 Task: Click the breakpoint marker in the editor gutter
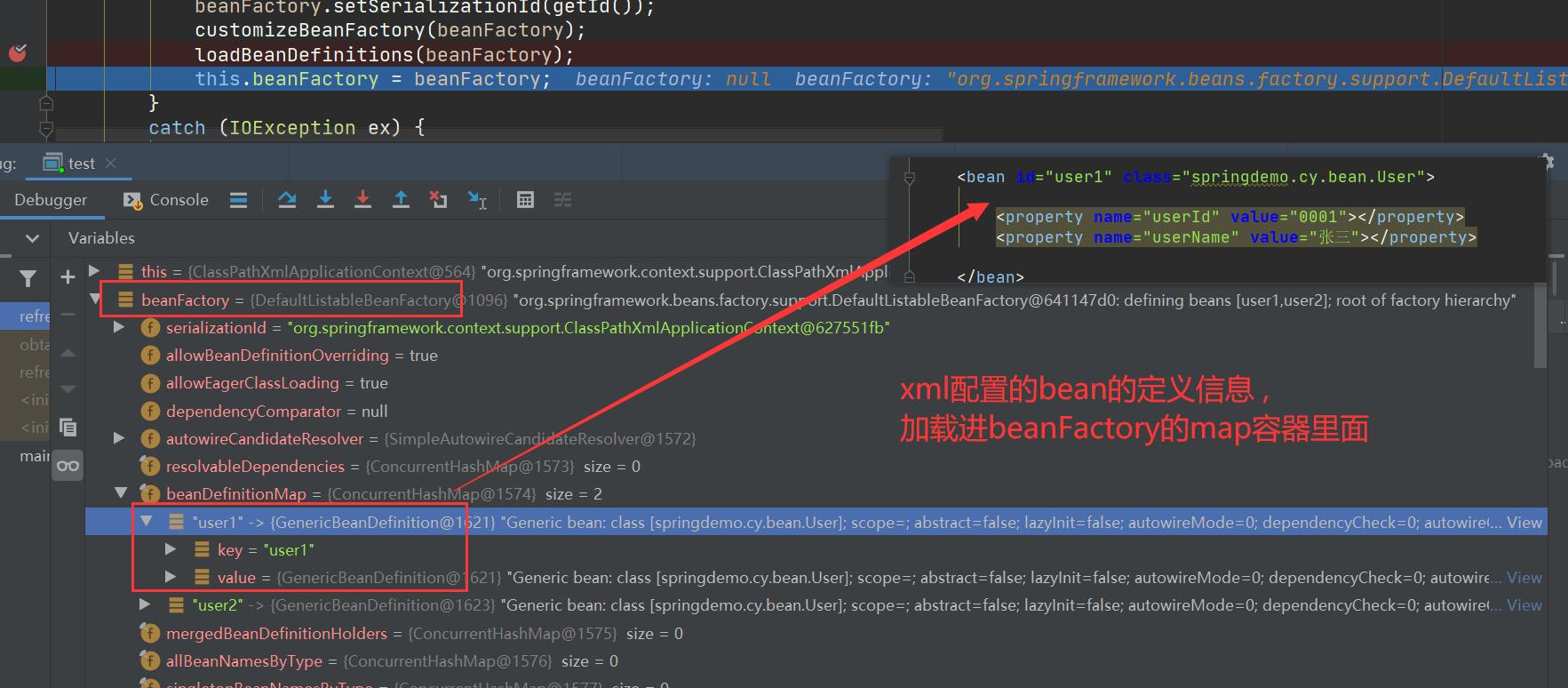pos(18,53)
